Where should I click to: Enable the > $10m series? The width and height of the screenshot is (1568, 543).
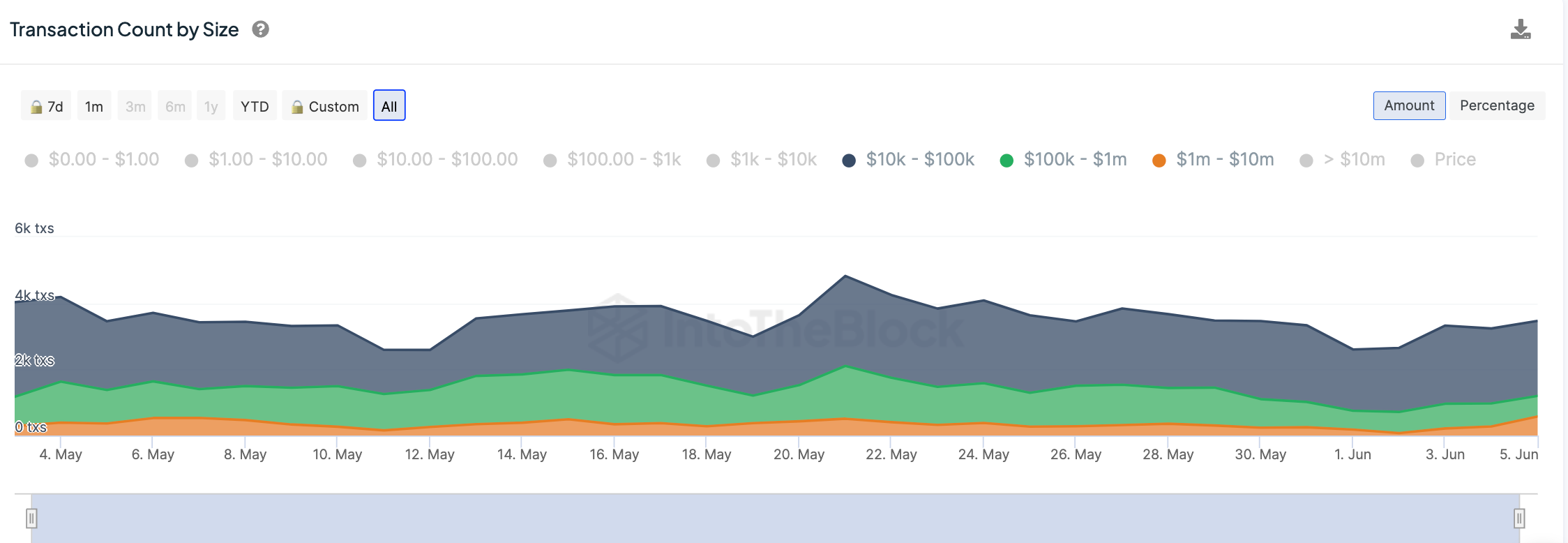(x=1343, y=160)
